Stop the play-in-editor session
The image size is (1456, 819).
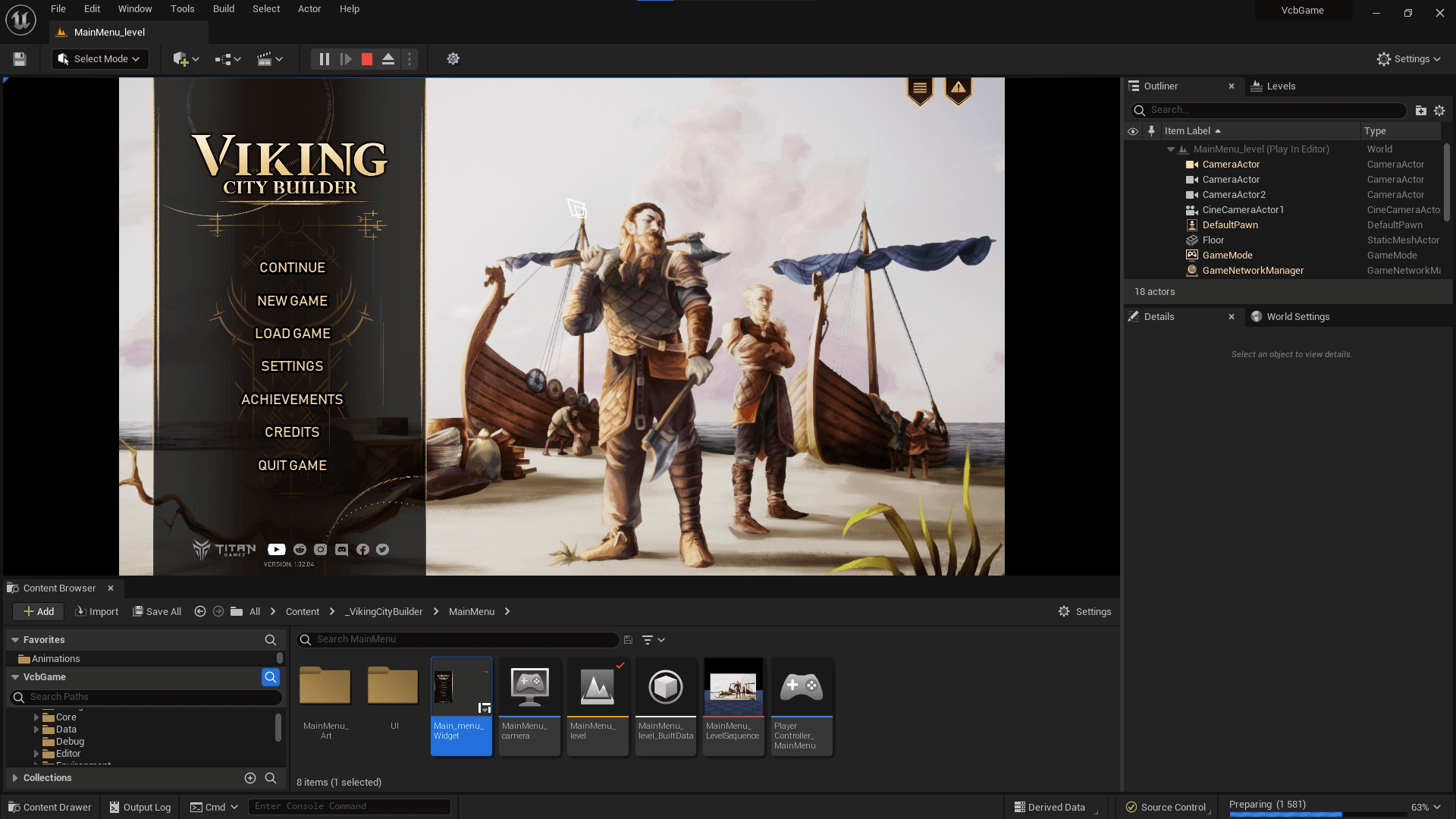pyautogui.click(x=367, y=59)
